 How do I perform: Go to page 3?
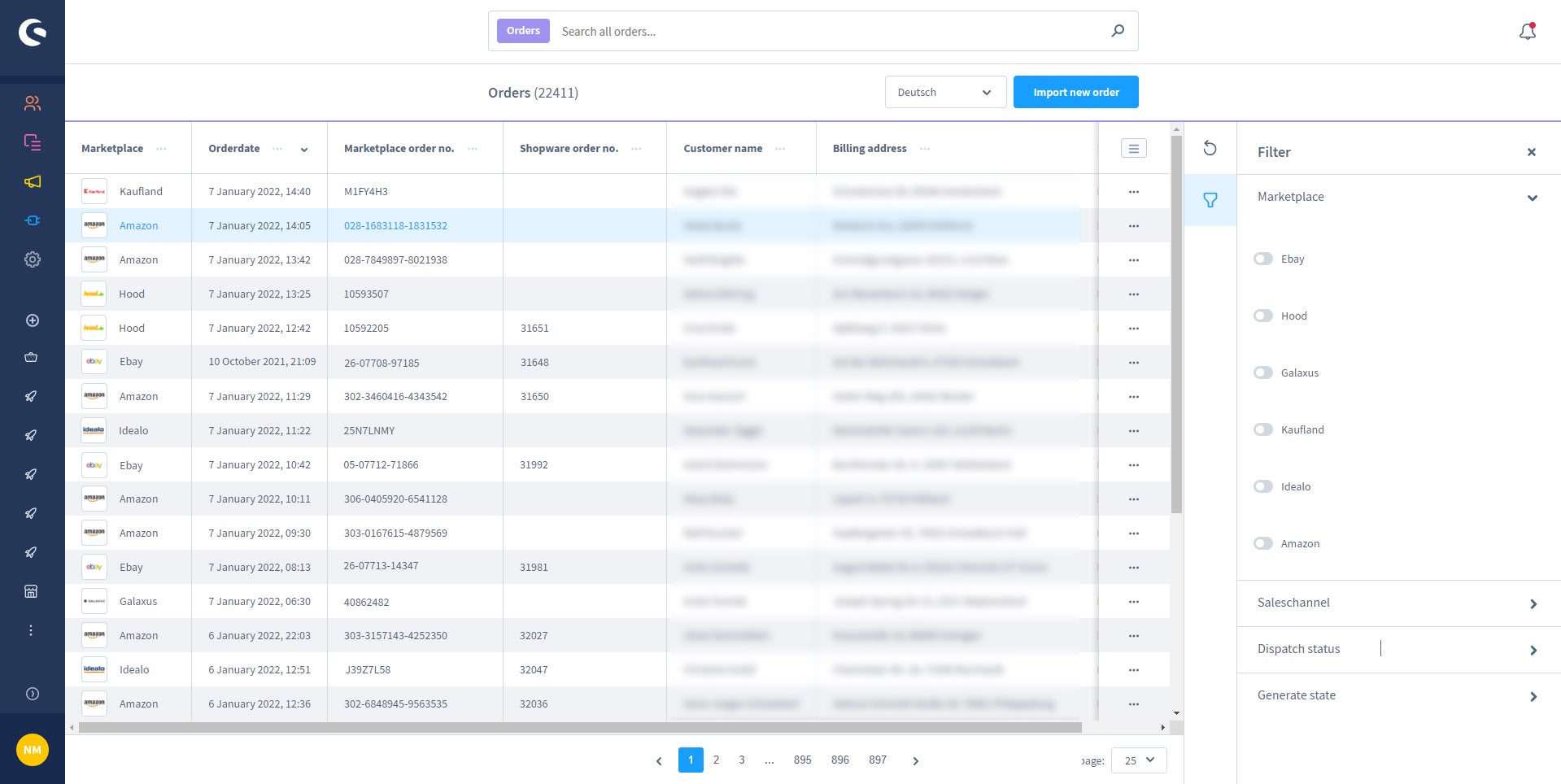click(742, 760)
